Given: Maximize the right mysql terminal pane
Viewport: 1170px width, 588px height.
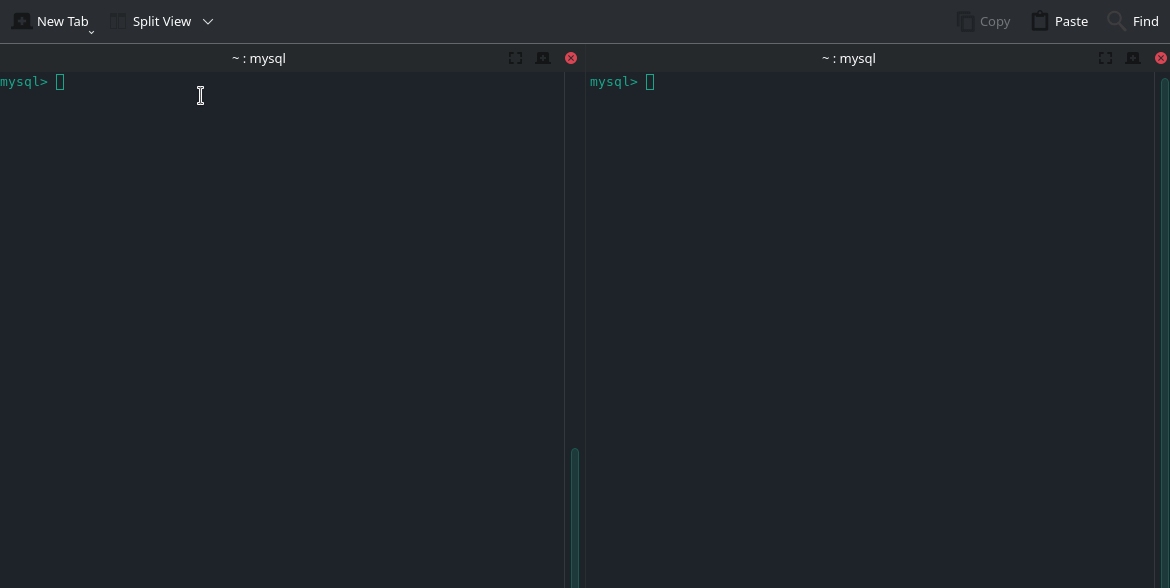Looking at the screenshot, I should pyautogui.click(x=1106, y=58).
